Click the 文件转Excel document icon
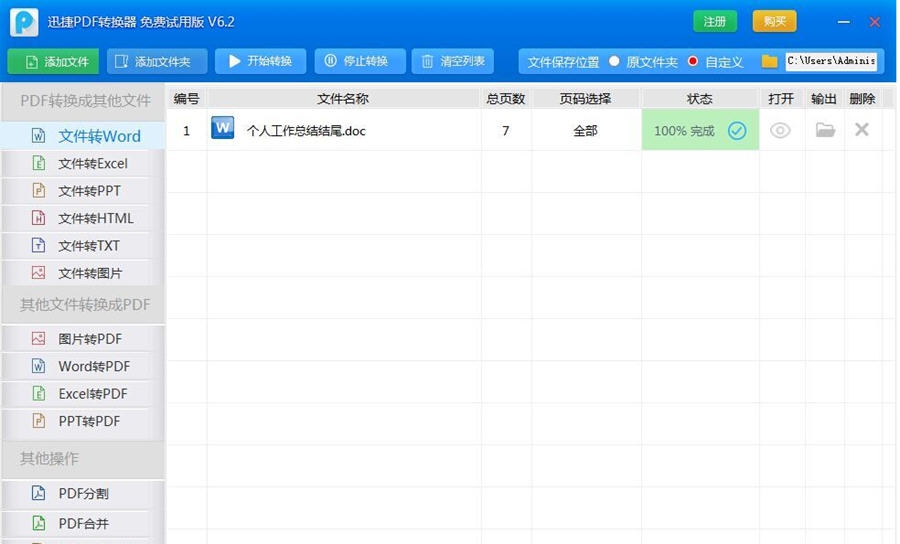 [x=38, y=164]
